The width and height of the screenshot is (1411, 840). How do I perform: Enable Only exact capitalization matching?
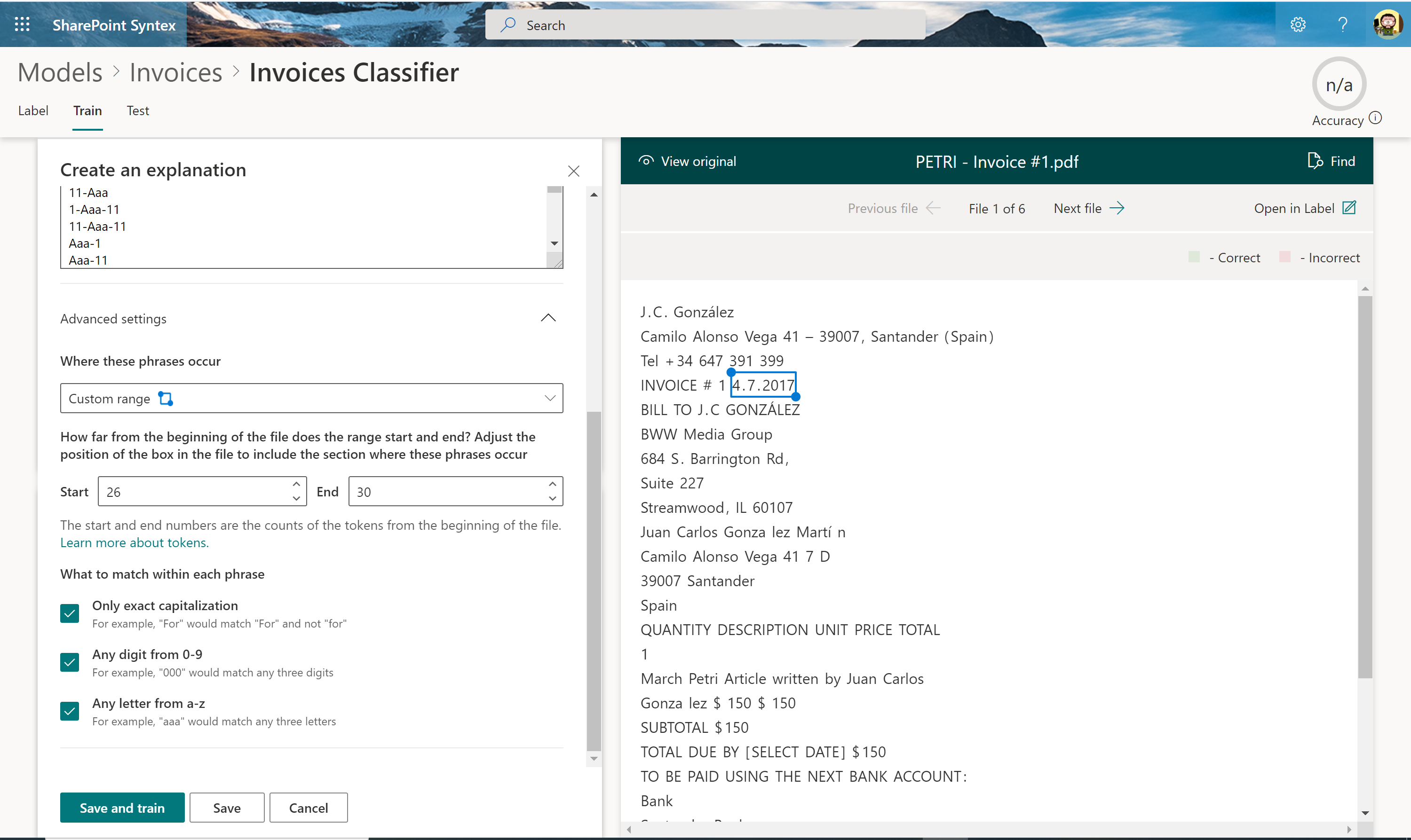click(69, 613)
